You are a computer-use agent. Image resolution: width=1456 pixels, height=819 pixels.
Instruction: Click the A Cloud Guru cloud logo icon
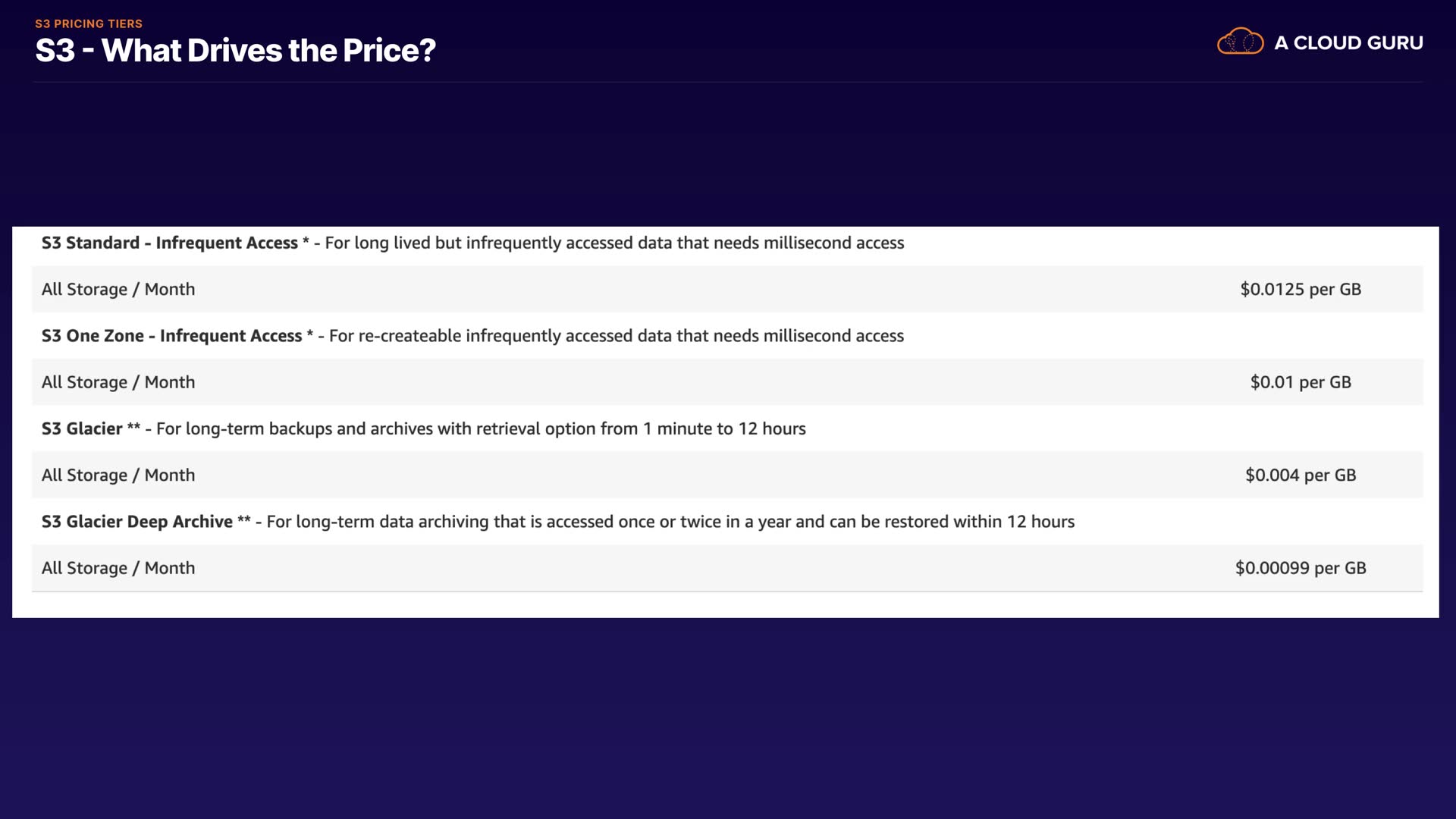1240,42
